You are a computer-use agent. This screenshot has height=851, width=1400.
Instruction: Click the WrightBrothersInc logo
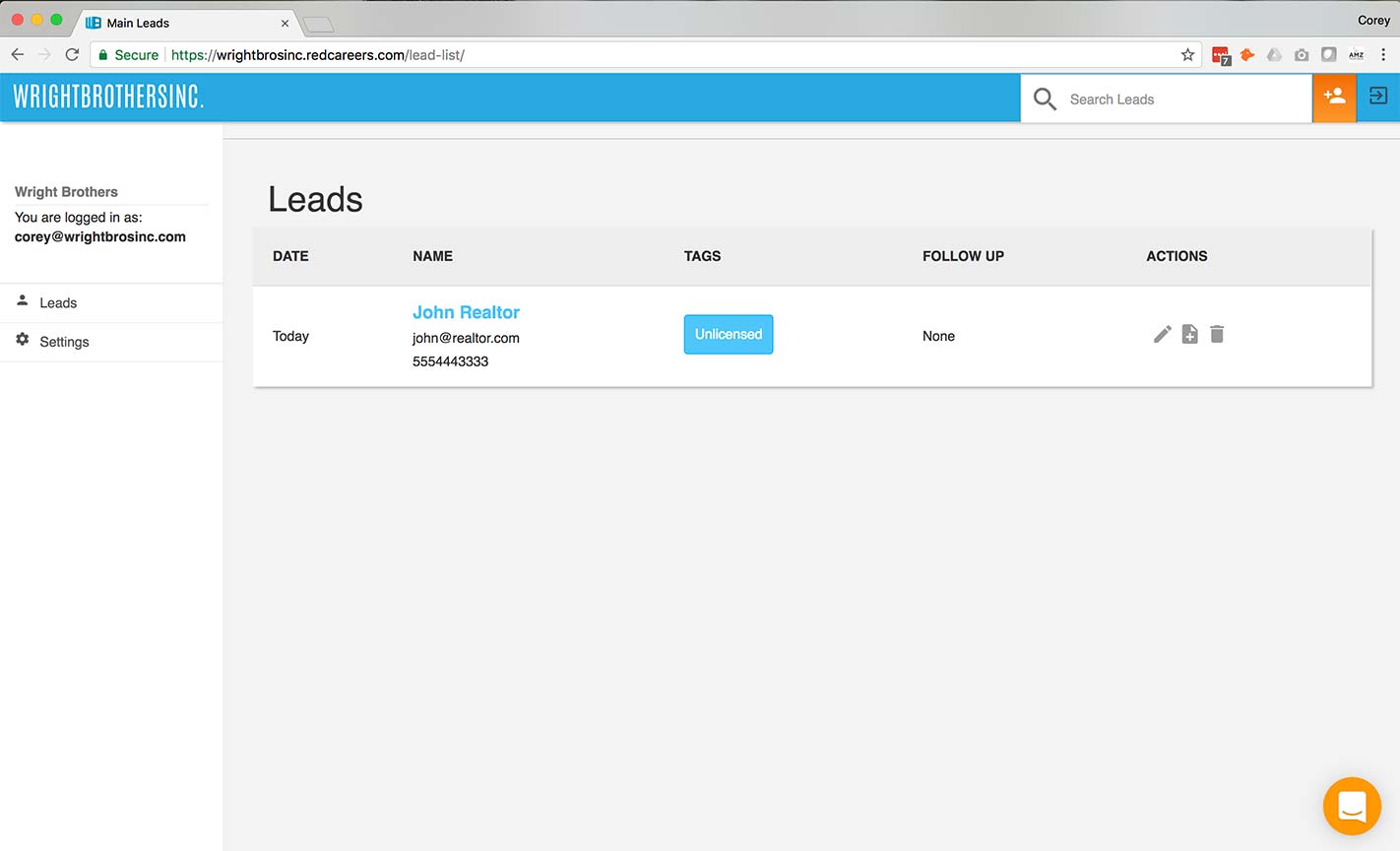[108, 97]
